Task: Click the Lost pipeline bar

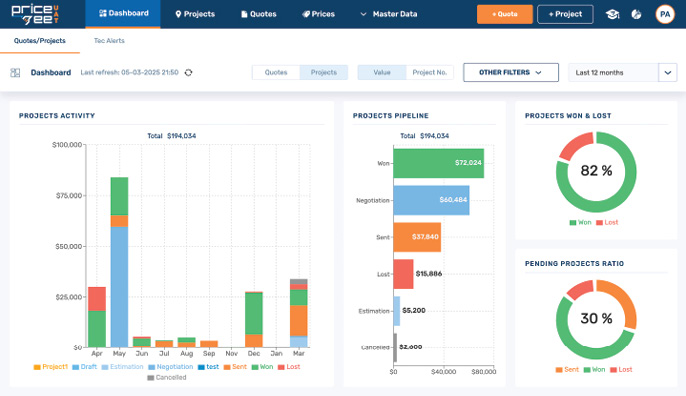Action: tap(403, 274)
